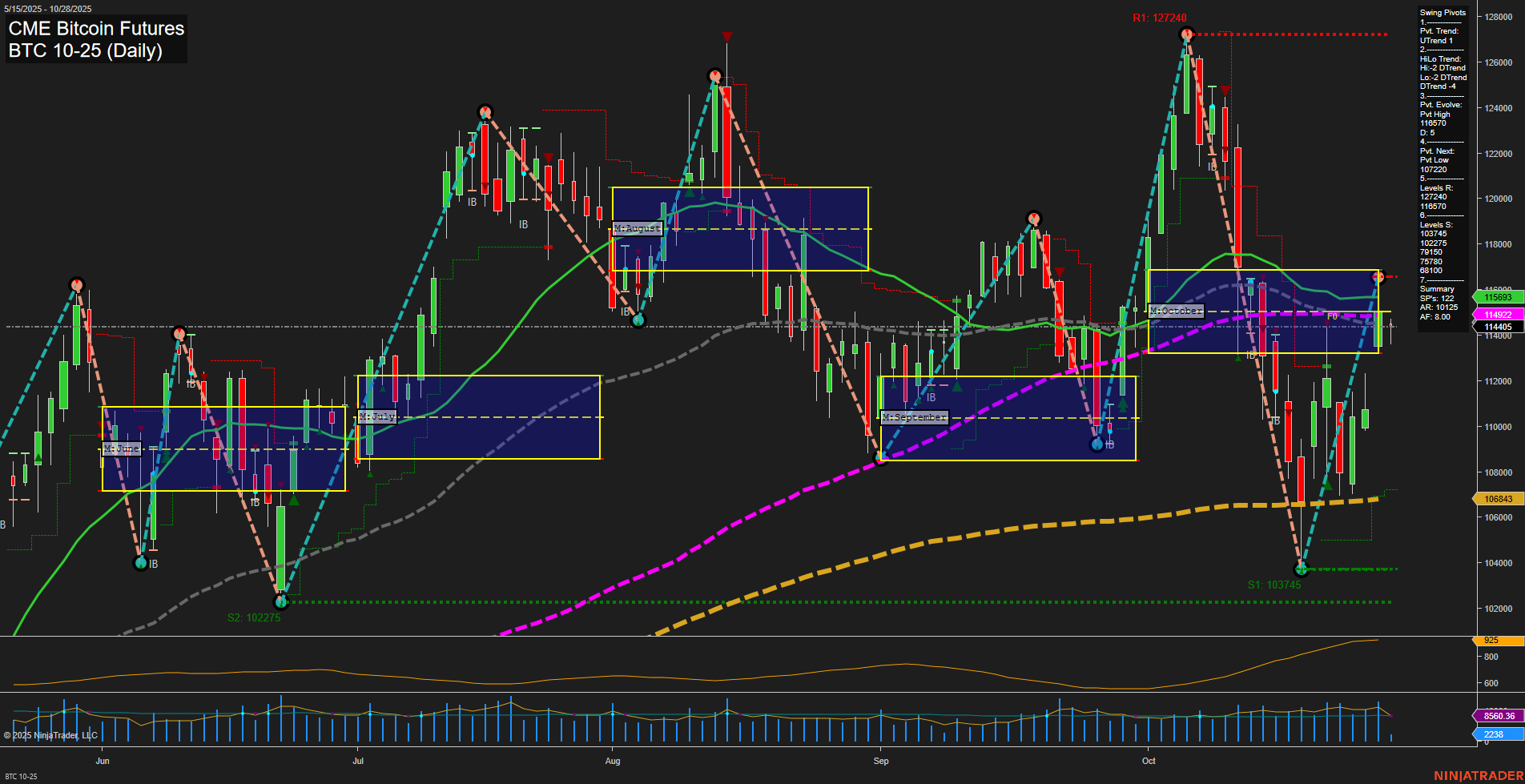Click the red R1 pivot circle at 127240 peak
Image resolution: width=1525 pixels, height=784 pixels.
tap(1186, 34)
